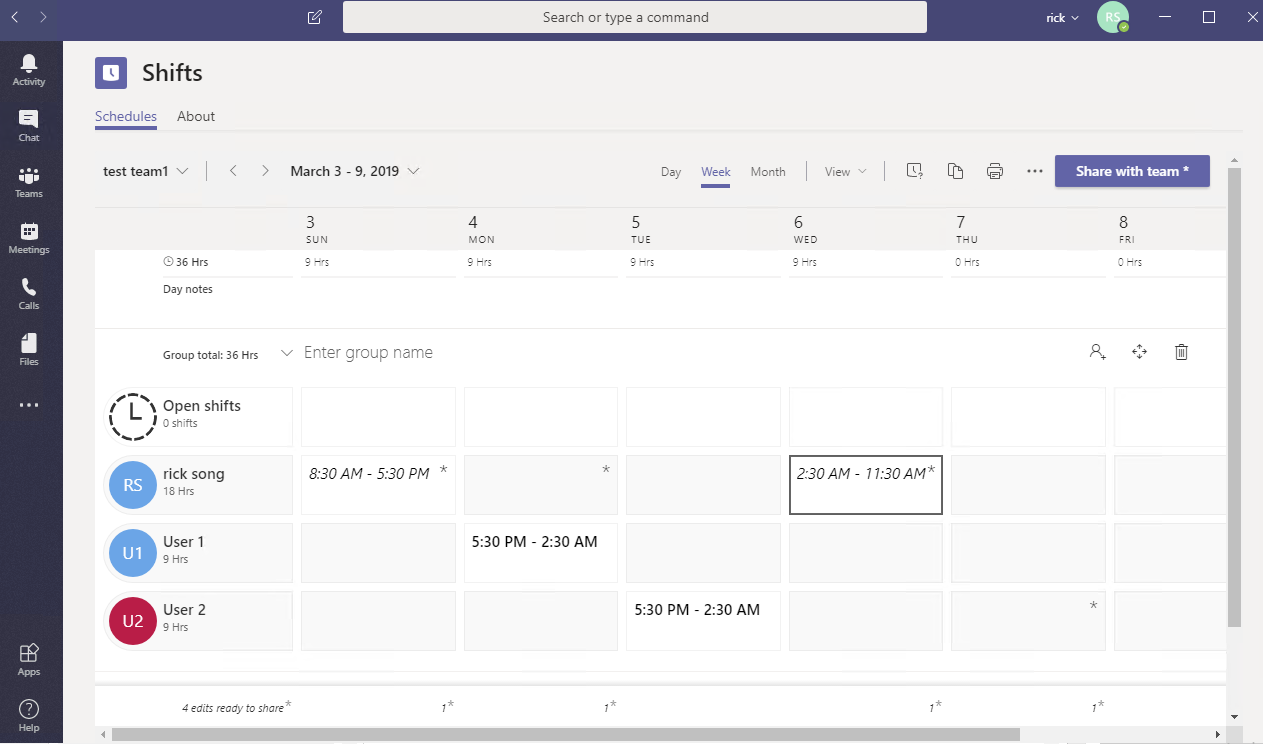Click the Enter group name field
1263x744 pixels.
370,352
